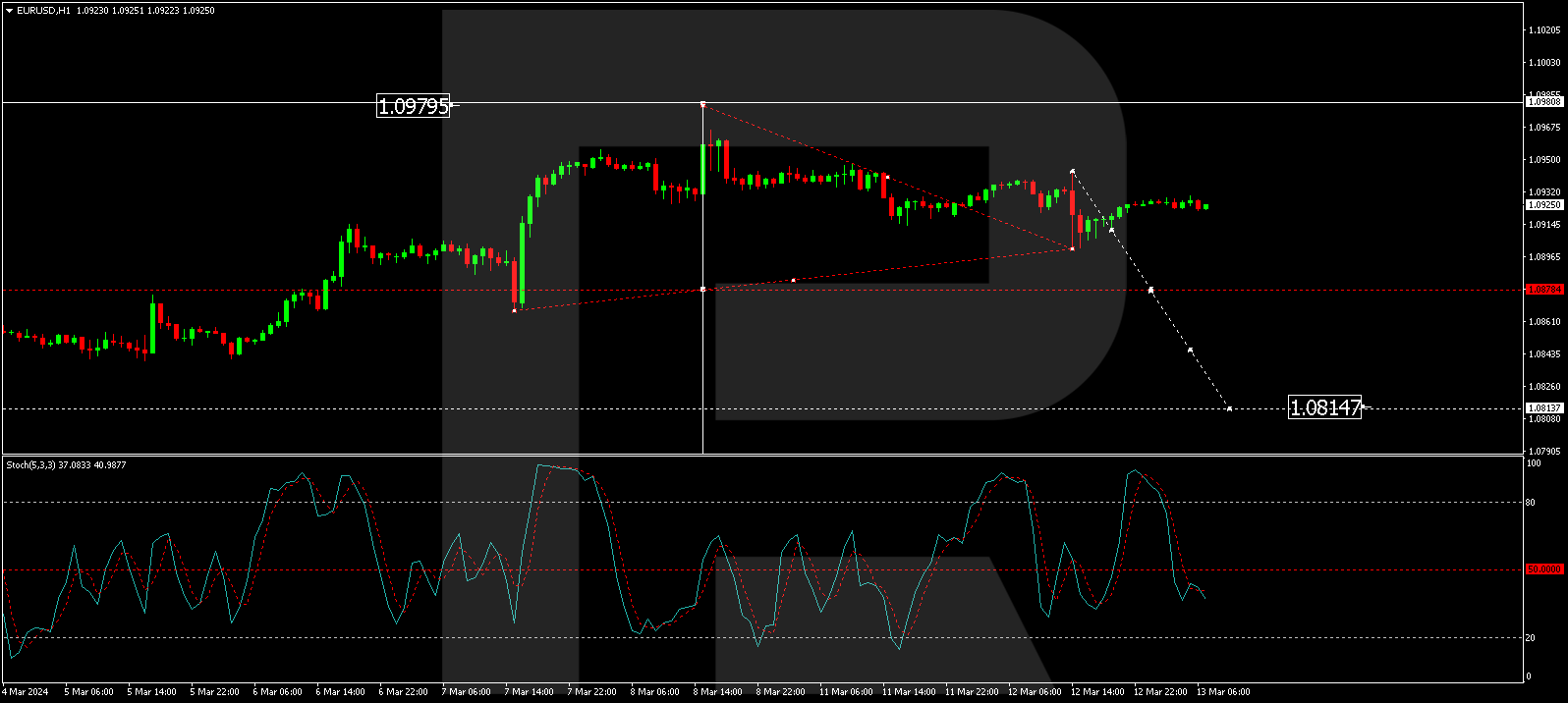The image size is (1568, 703).
Task: Select the white arrow start point near 12 Mar 14:00
Action: [x=1072, y=171]
